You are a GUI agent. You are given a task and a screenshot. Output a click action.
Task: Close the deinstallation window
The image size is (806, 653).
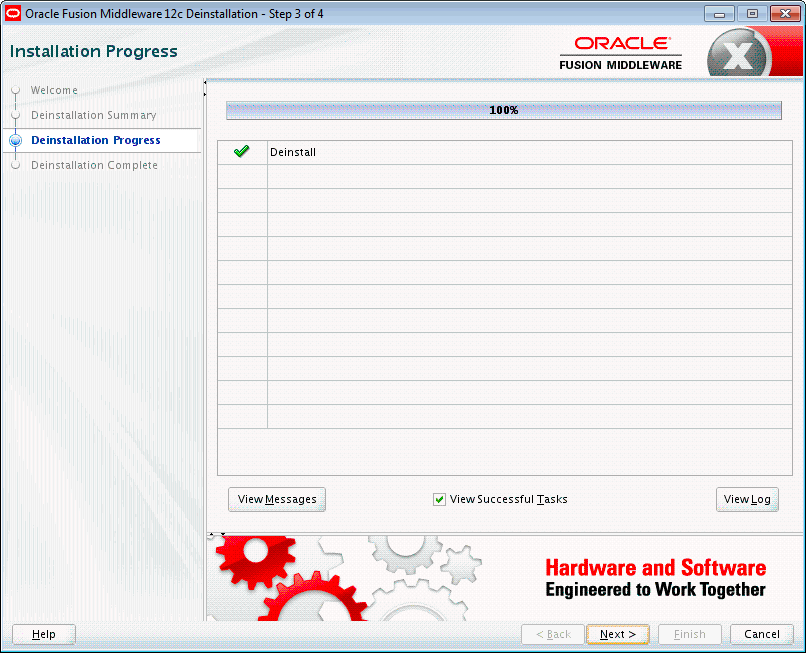(x=785, y=14)
